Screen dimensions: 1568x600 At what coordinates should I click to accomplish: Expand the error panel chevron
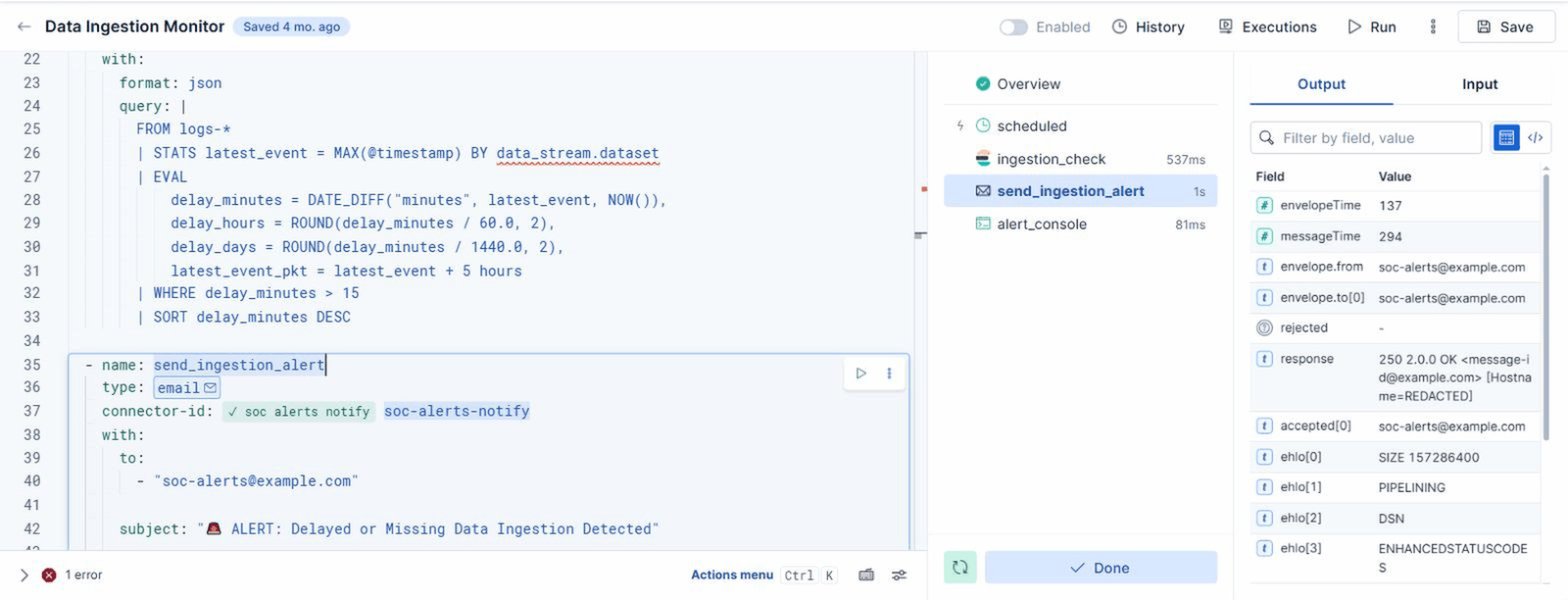tap(24, 575)
